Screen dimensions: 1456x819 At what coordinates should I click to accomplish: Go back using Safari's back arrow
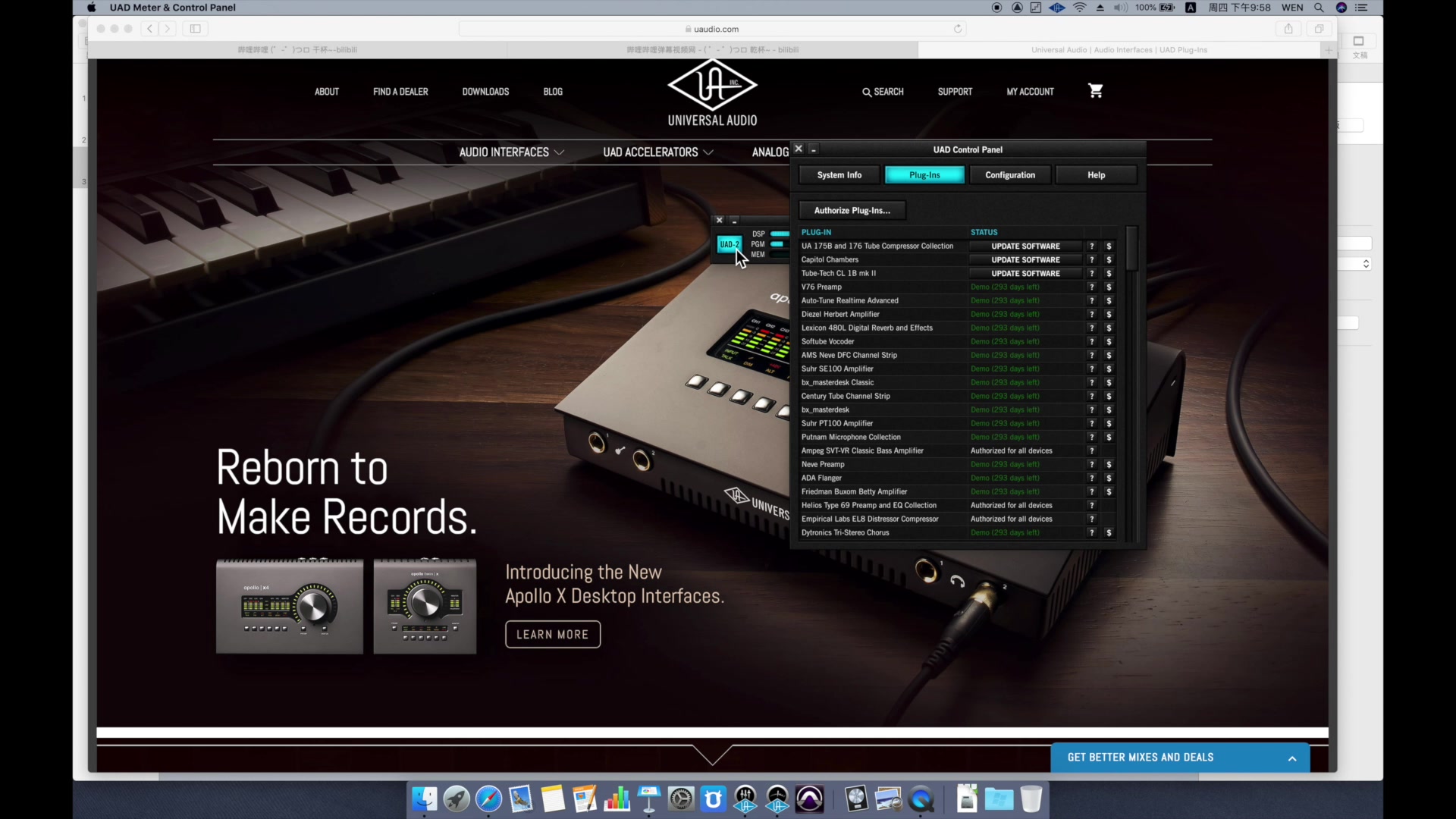150,29
